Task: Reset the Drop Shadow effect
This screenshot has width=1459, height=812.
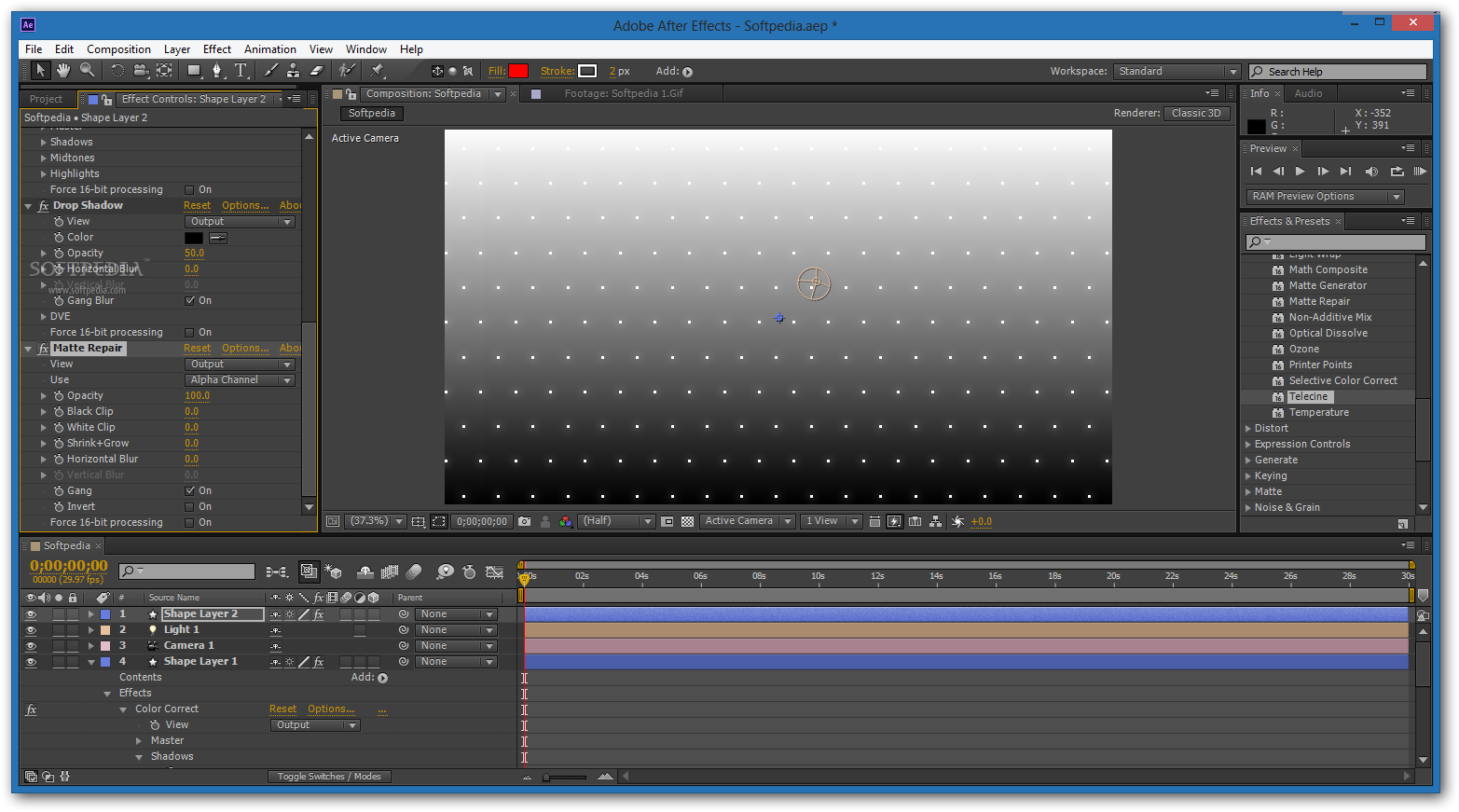Action: pos(197,206)
